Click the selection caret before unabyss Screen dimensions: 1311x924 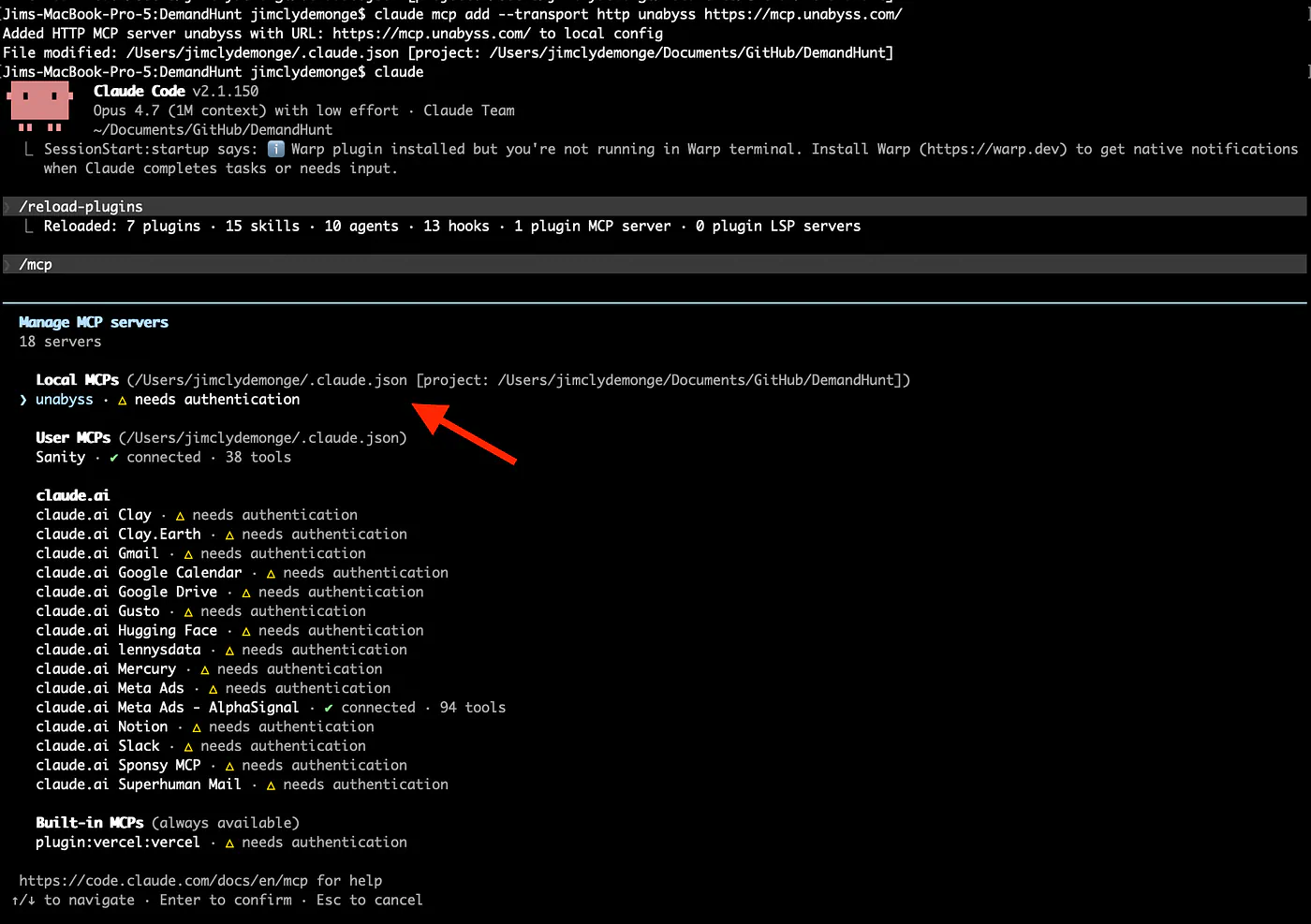pyautogui.click(x=23, y=400)
